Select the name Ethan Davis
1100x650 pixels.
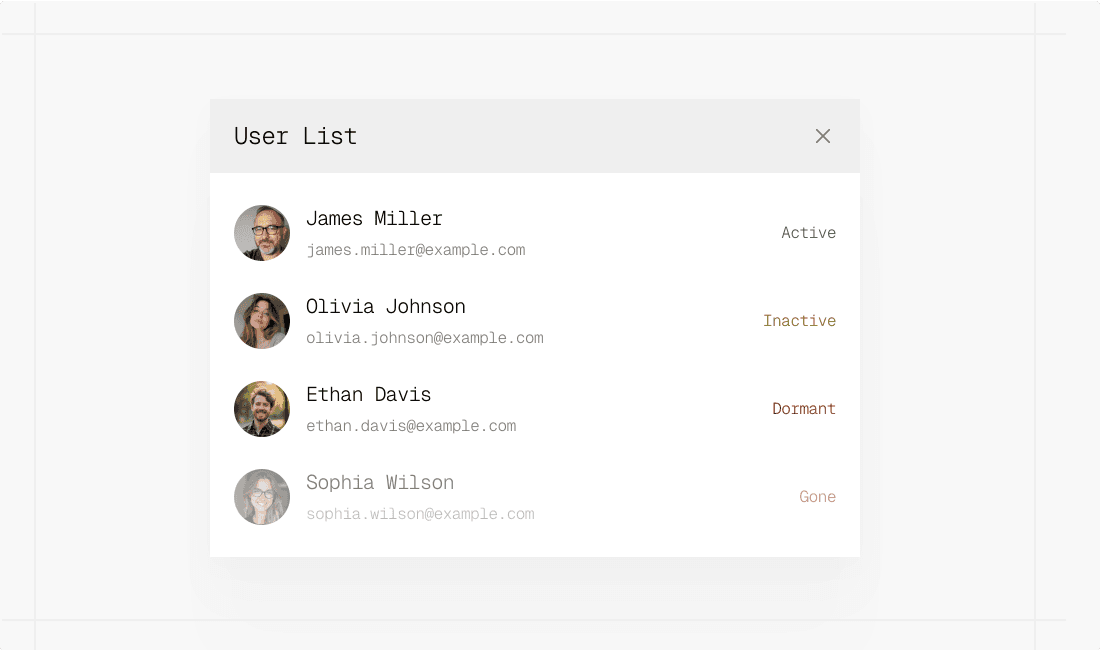[368, 395]
